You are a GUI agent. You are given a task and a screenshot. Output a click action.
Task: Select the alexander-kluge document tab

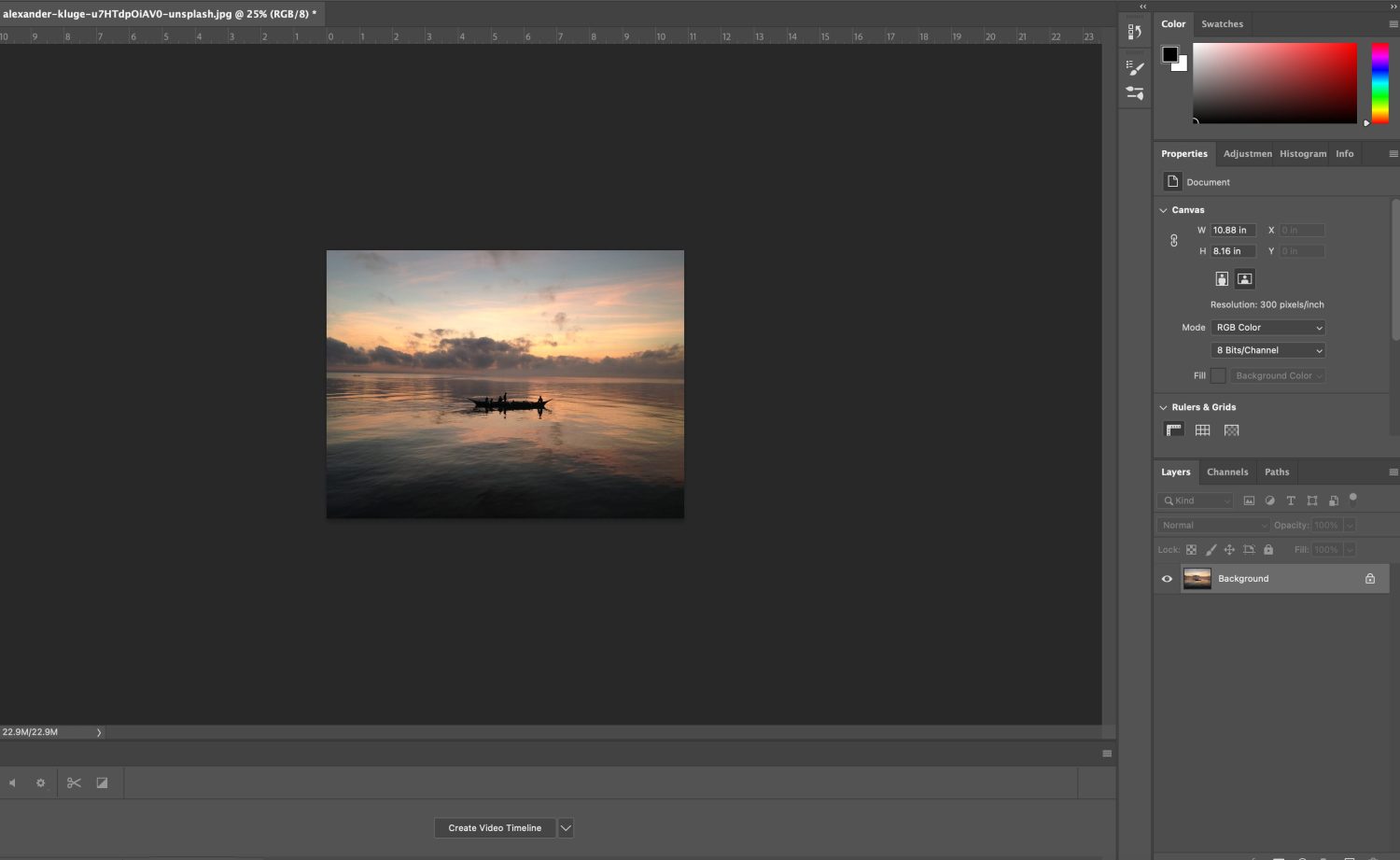[x=160, y=14]
